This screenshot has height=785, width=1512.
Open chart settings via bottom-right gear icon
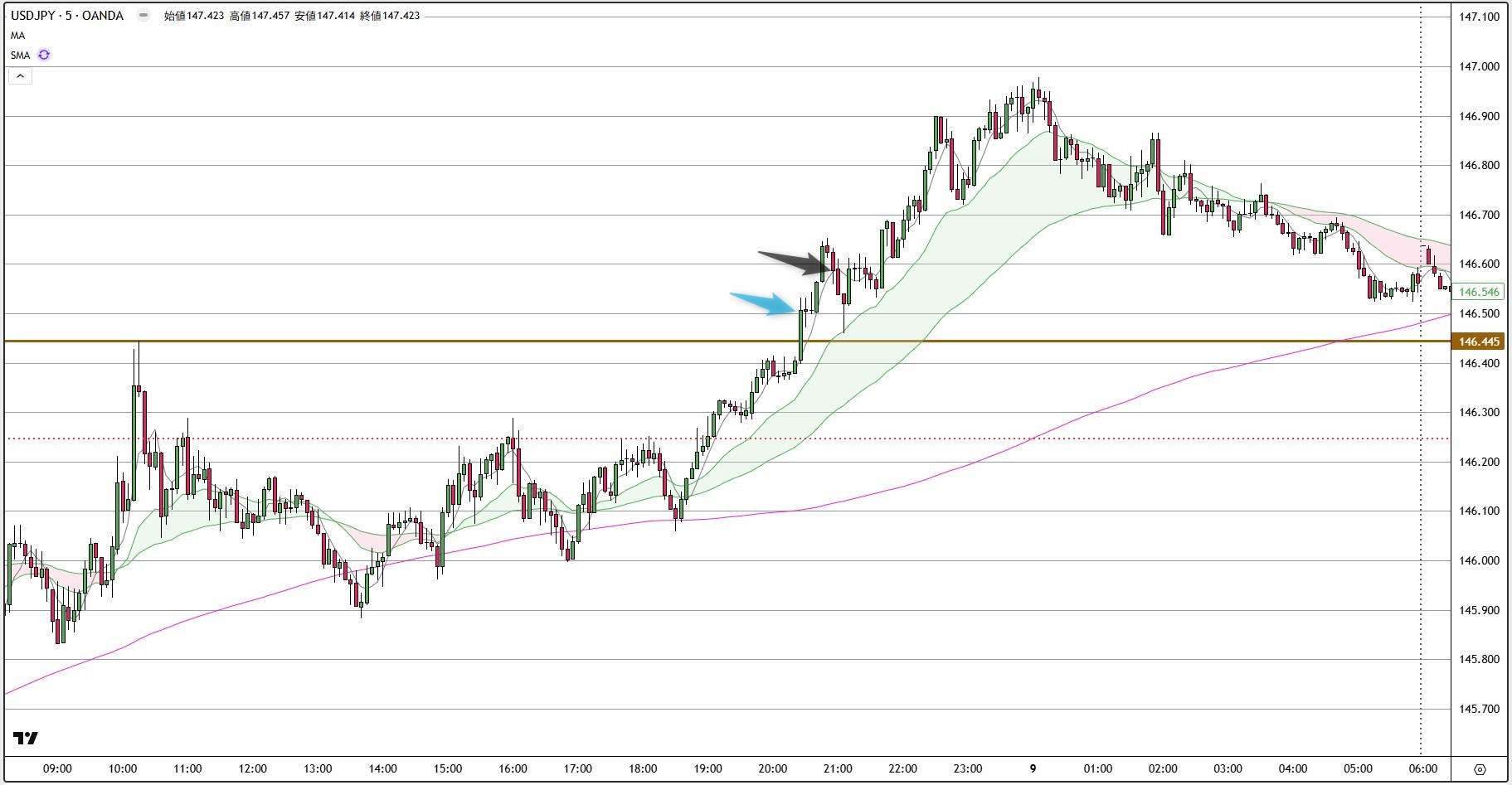[x=1480, y=769]
